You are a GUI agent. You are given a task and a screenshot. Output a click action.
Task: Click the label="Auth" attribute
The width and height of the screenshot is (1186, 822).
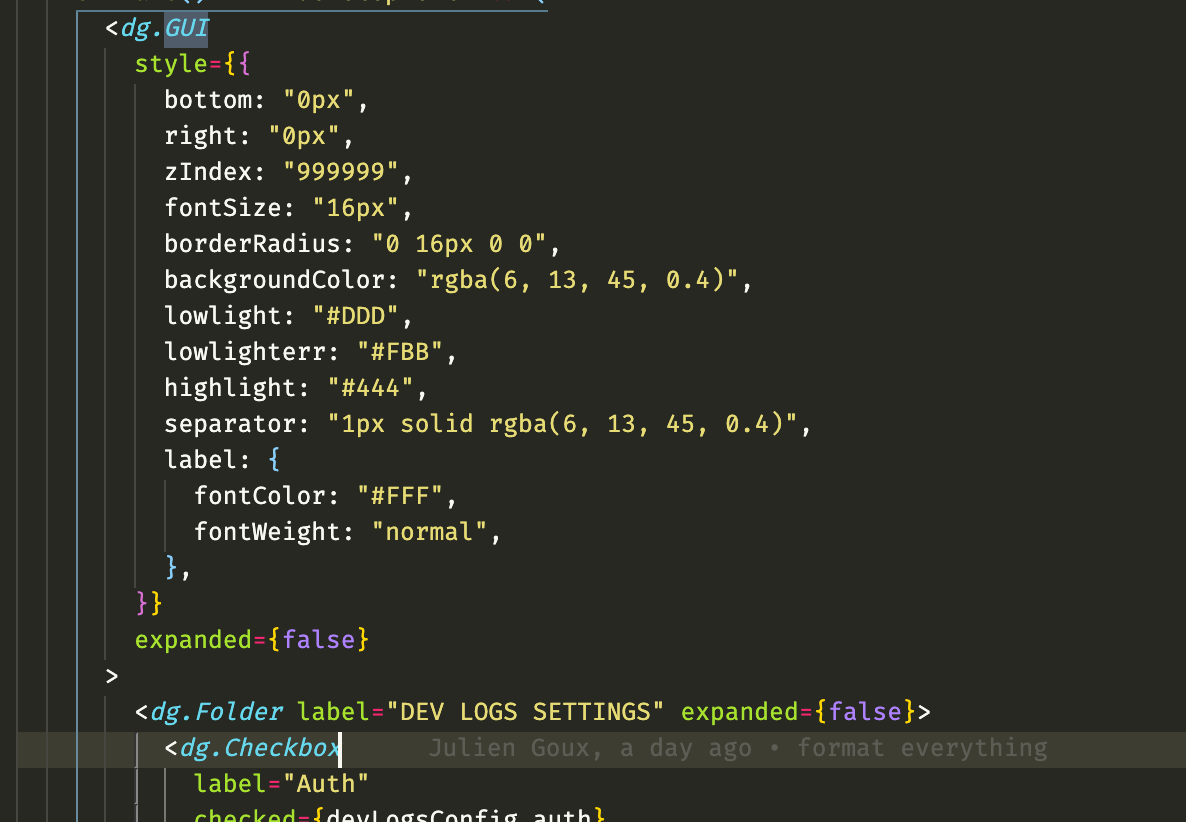(x=281, y=783)
